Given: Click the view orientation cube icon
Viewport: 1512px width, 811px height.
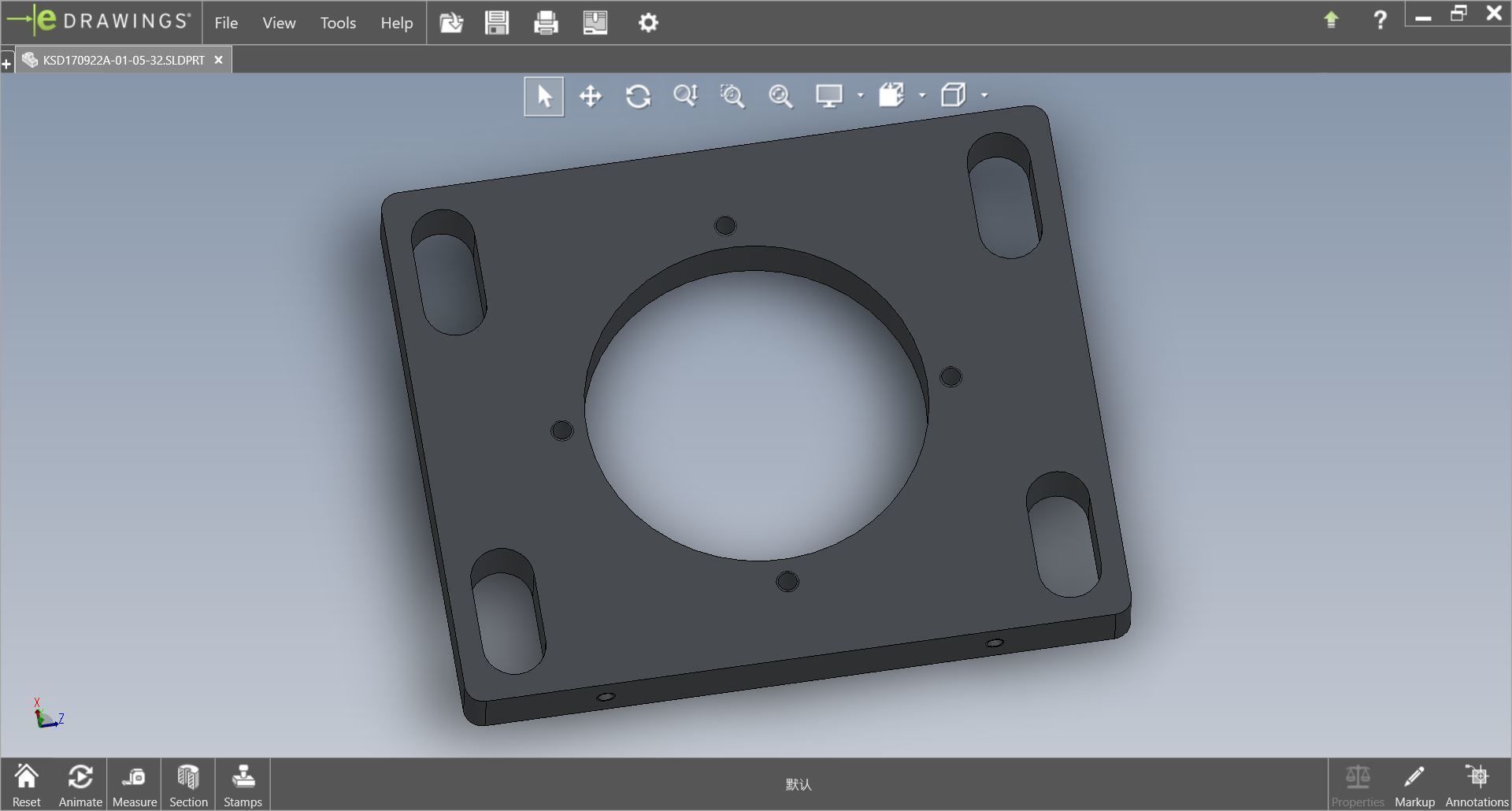Looking at the screenshot, I should (x=954, y=96).
